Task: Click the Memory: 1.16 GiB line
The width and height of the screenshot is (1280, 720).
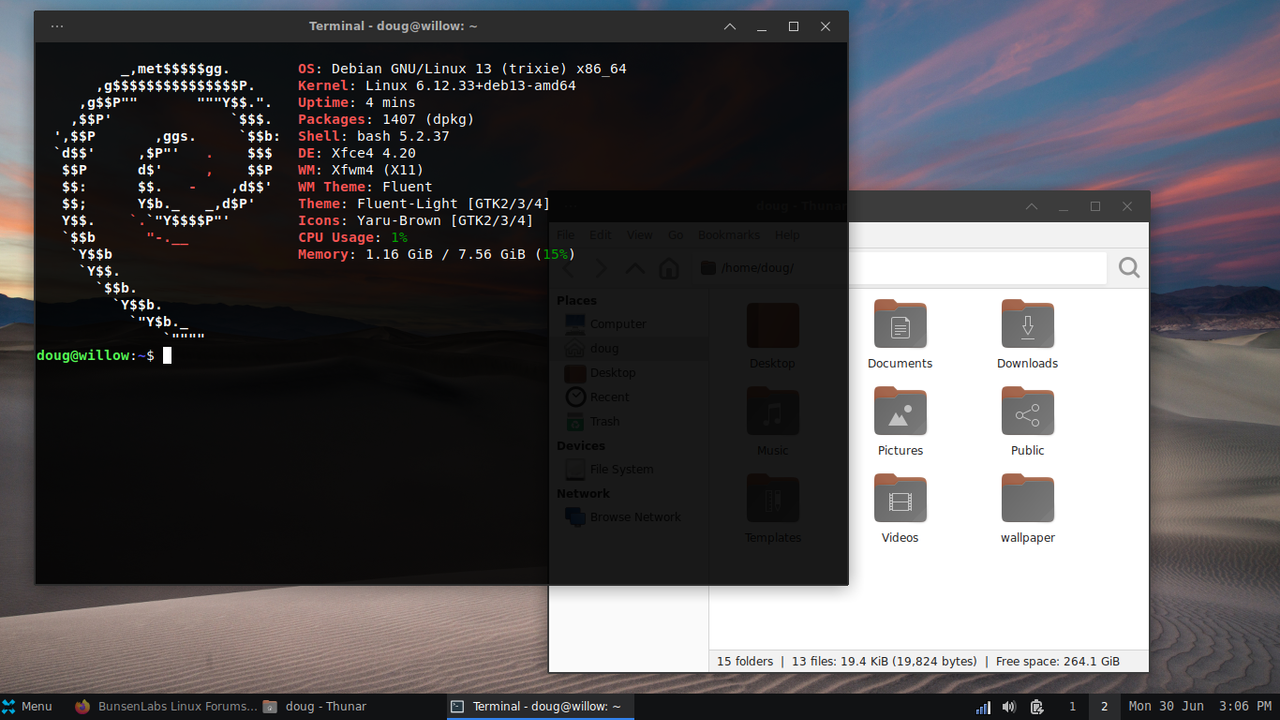Action: click(437, 255)
